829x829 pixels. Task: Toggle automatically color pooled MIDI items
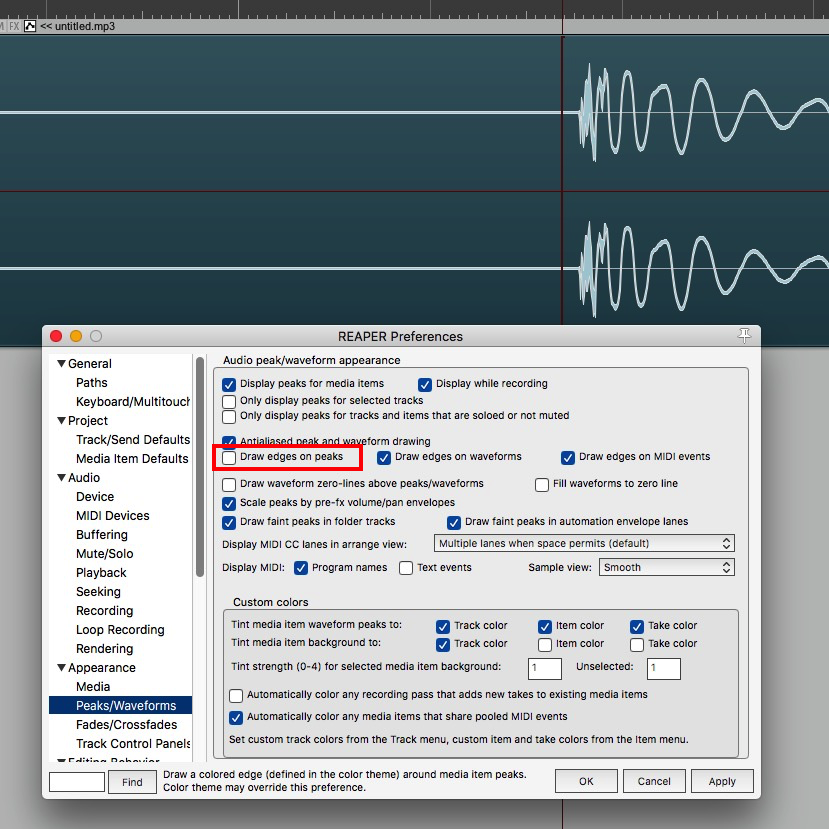pyautogui.click(x=236, y=717)
